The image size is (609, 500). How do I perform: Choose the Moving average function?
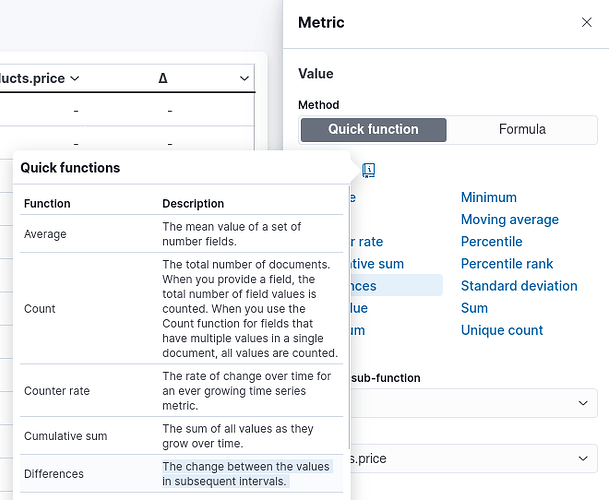pos(509,220)
